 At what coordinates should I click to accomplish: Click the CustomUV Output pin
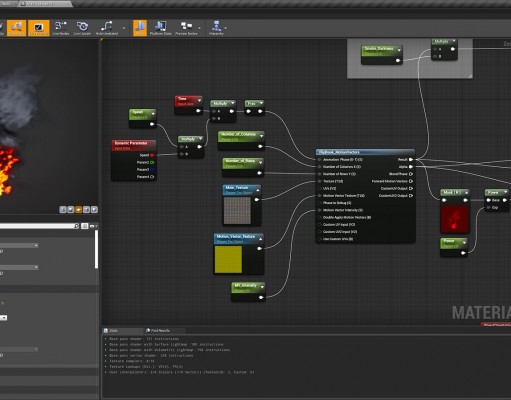(411, 188)
